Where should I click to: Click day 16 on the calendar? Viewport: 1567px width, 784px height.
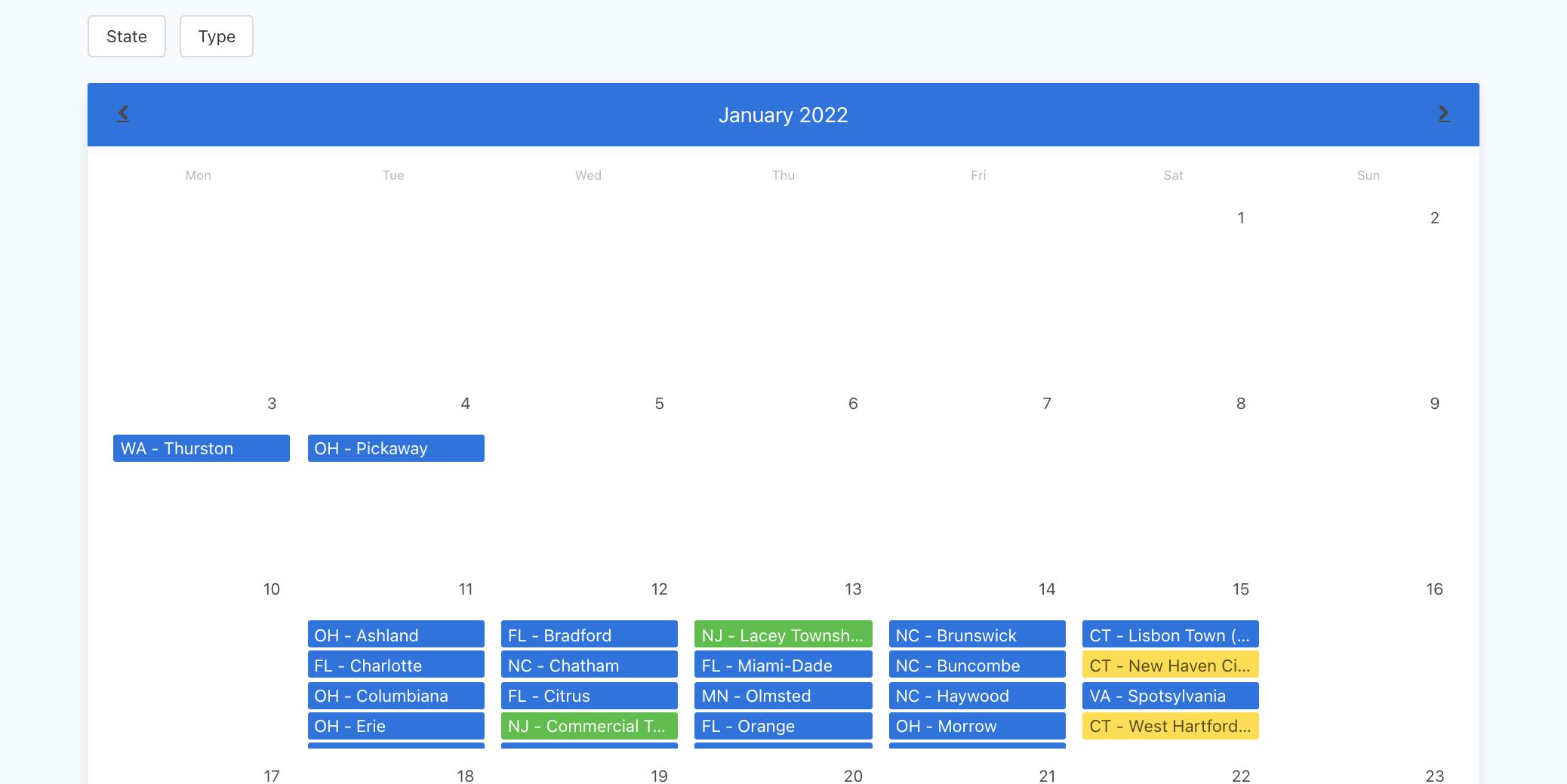click(1435, 589)
